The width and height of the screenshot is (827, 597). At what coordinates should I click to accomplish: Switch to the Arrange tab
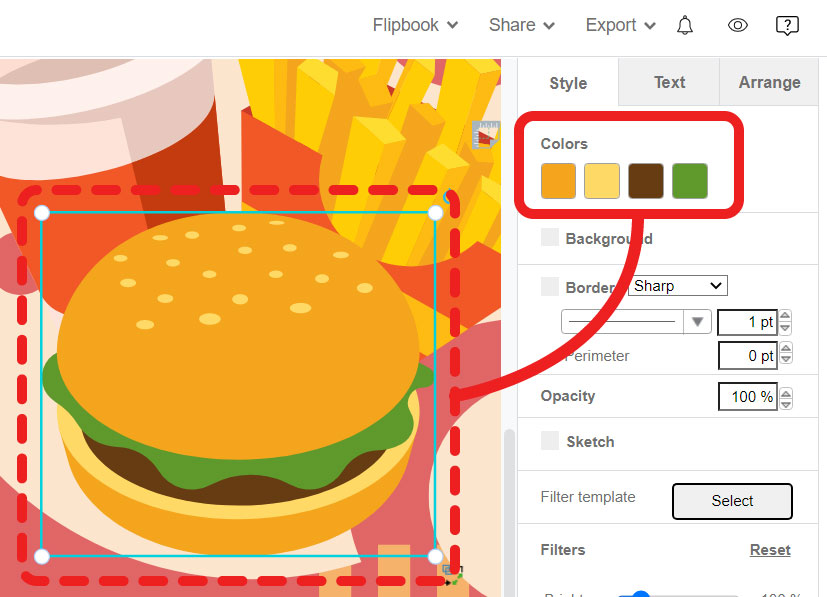pyautogui.click(x=769, y=83)
